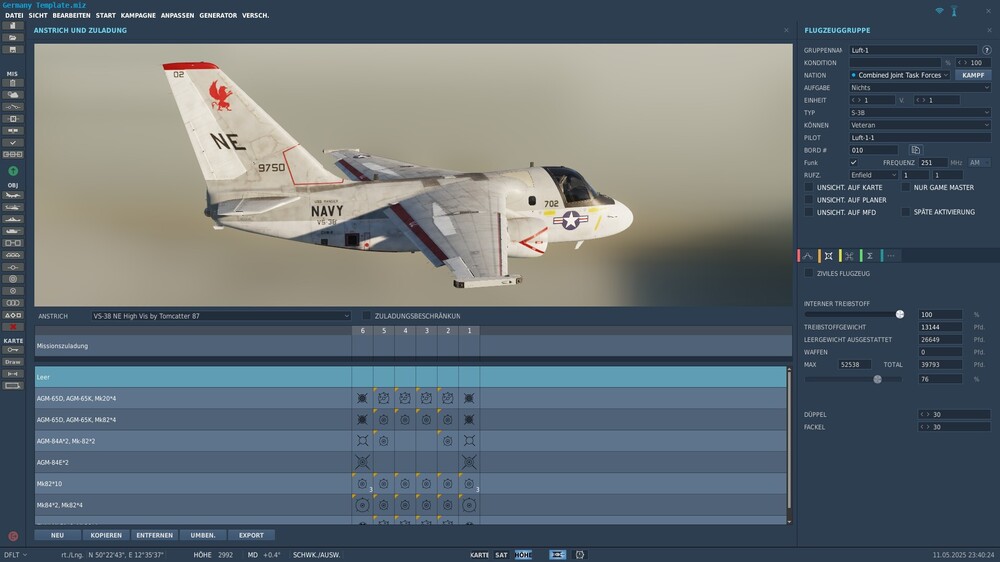Viewport: 1000px width, 562px height.
Task: Click the FREQUENZ input showing 251
Action: click(933, 163)
